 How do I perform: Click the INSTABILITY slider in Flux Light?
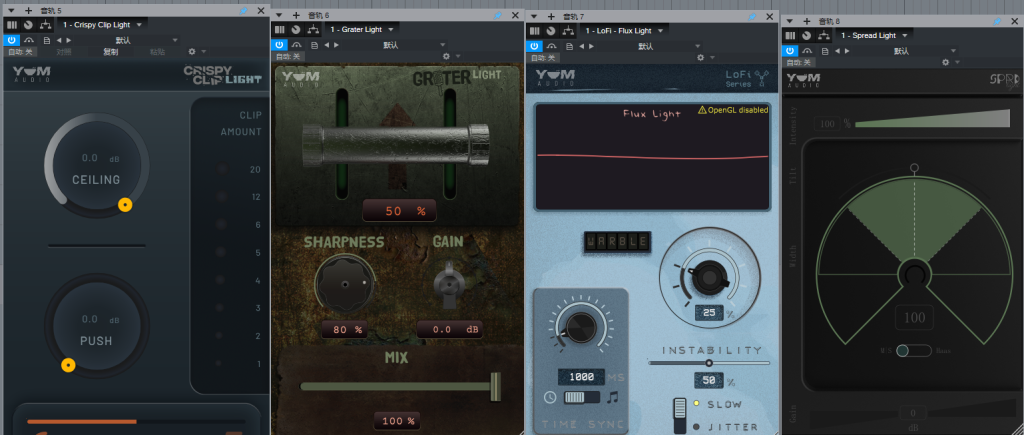(709, 362)
